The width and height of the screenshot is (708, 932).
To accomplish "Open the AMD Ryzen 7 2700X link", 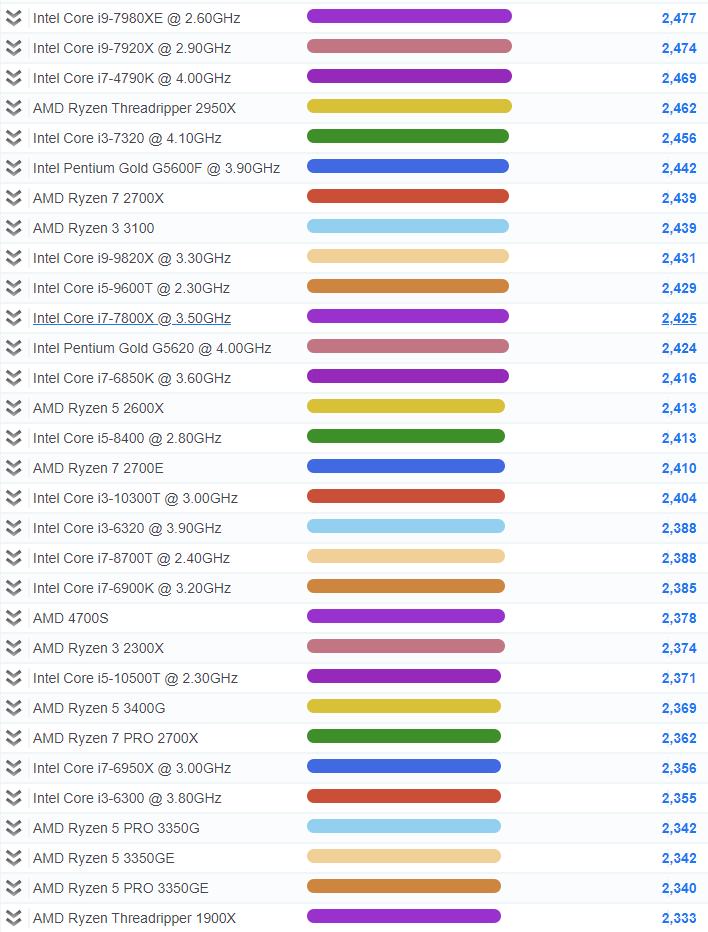I will coord(98,199).
